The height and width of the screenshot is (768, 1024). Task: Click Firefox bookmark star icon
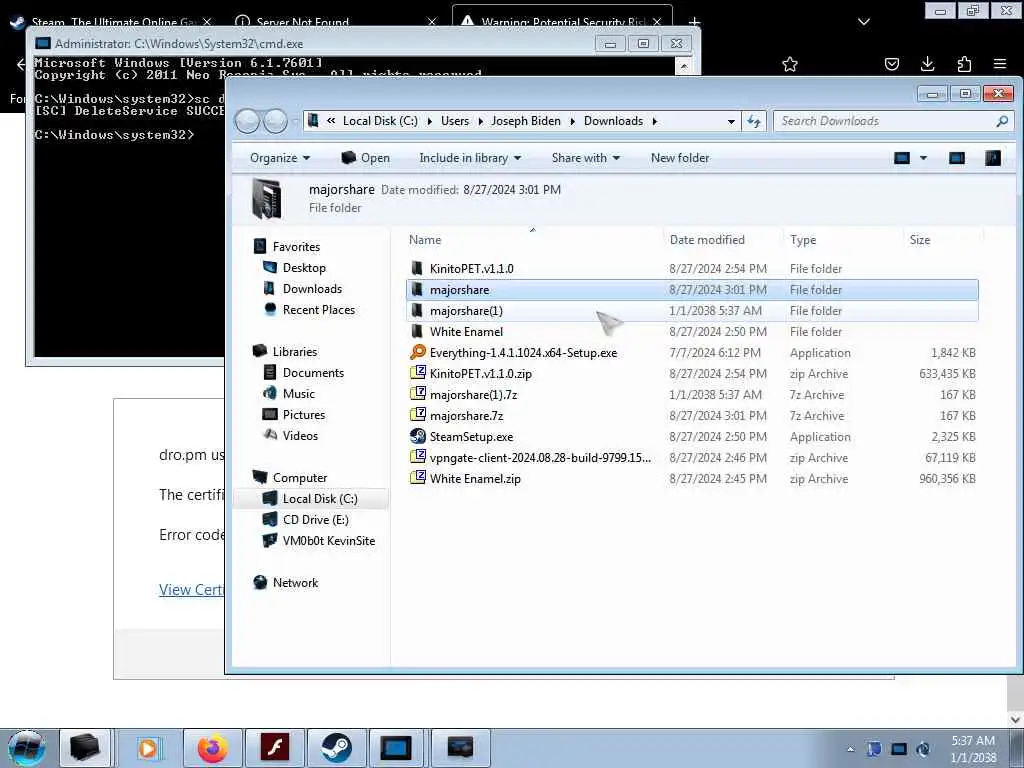click(x=790, y=64)
